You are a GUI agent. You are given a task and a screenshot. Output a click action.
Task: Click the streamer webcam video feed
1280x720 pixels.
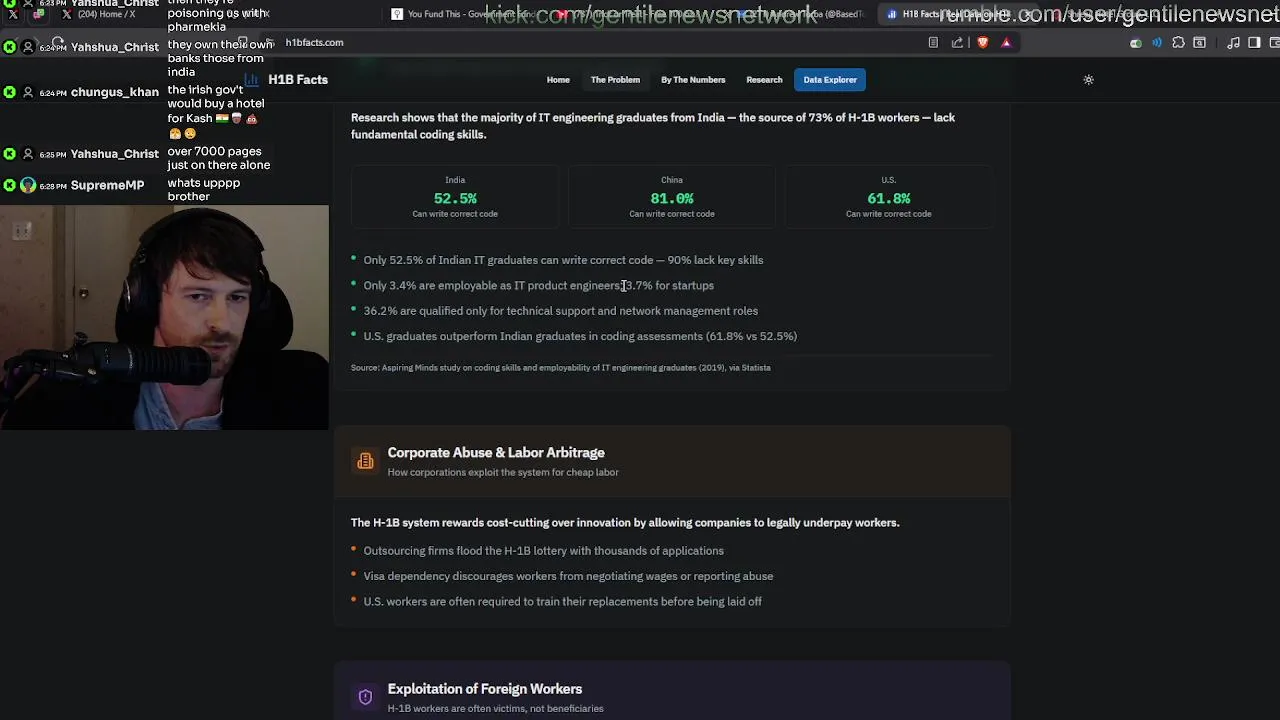coord(164,318)
